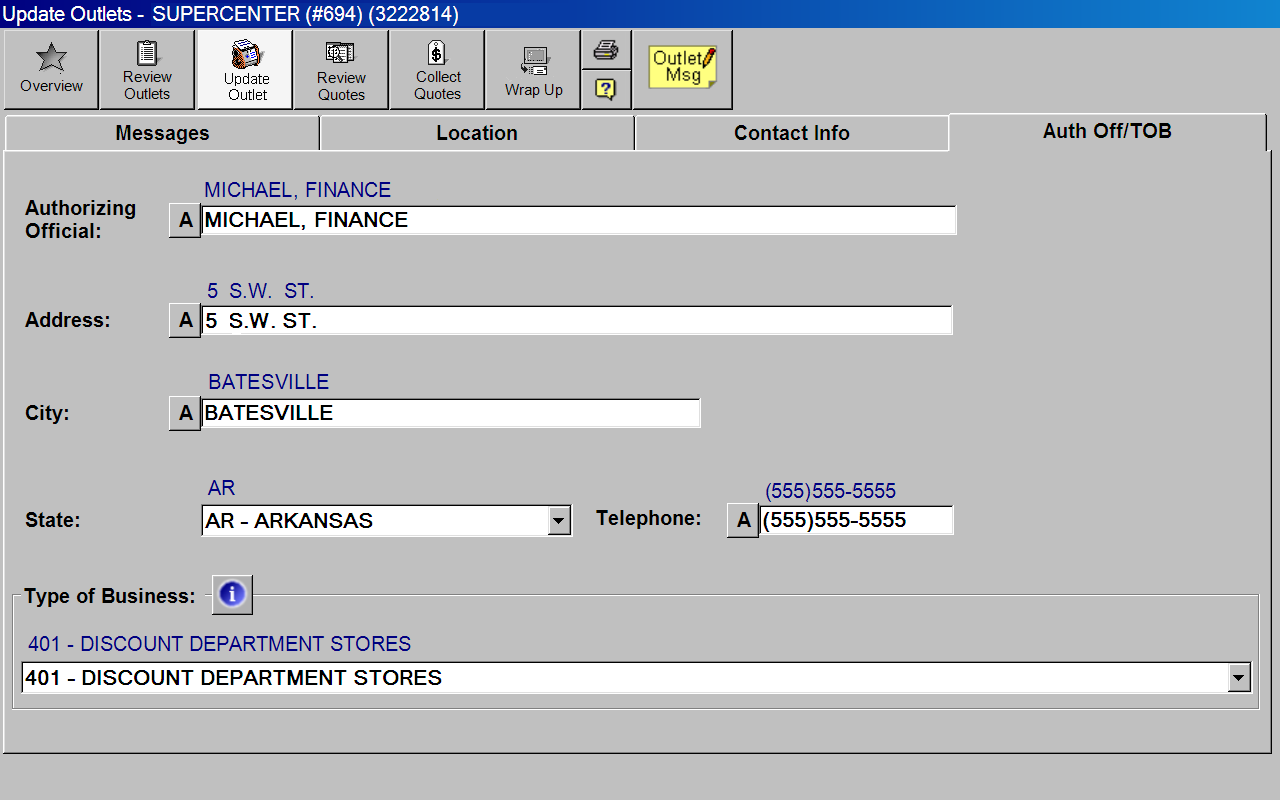Click the Authorizing Official input field
Screen dimensions: 1280x800
[579, 220]
